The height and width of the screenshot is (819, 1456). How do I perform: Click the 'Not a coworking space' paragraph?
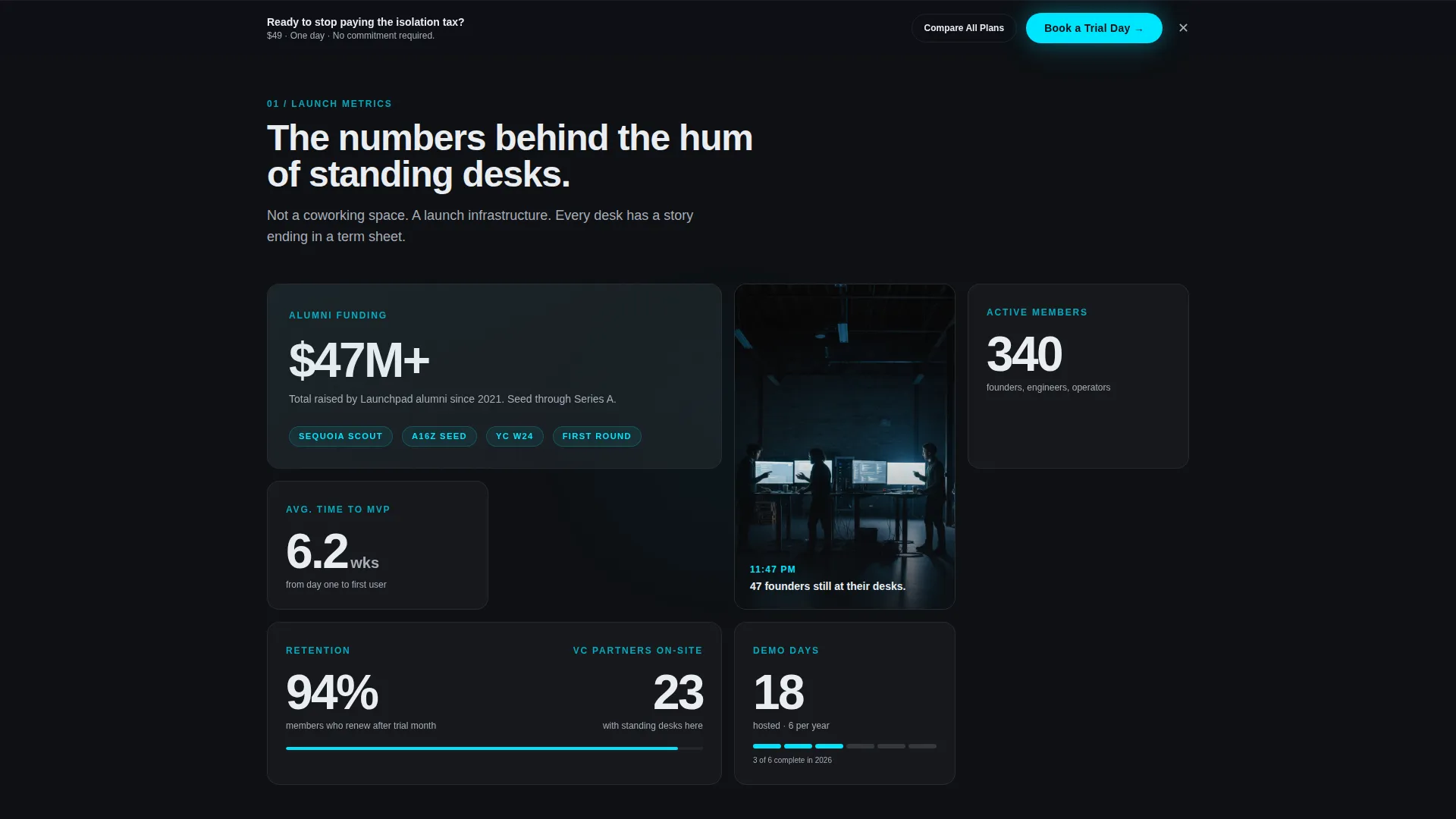pos(480,226)
